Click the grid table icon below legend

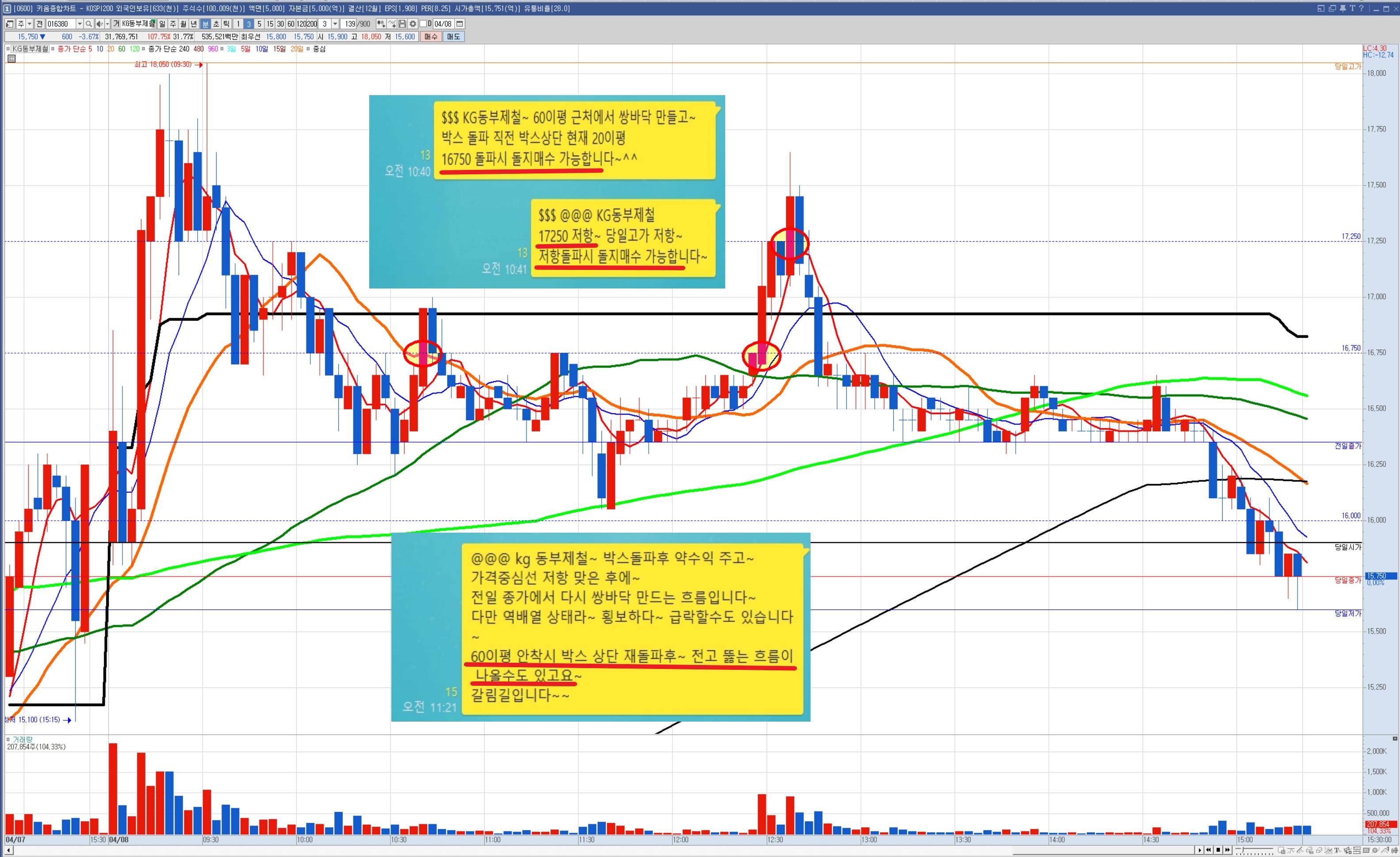11,58
